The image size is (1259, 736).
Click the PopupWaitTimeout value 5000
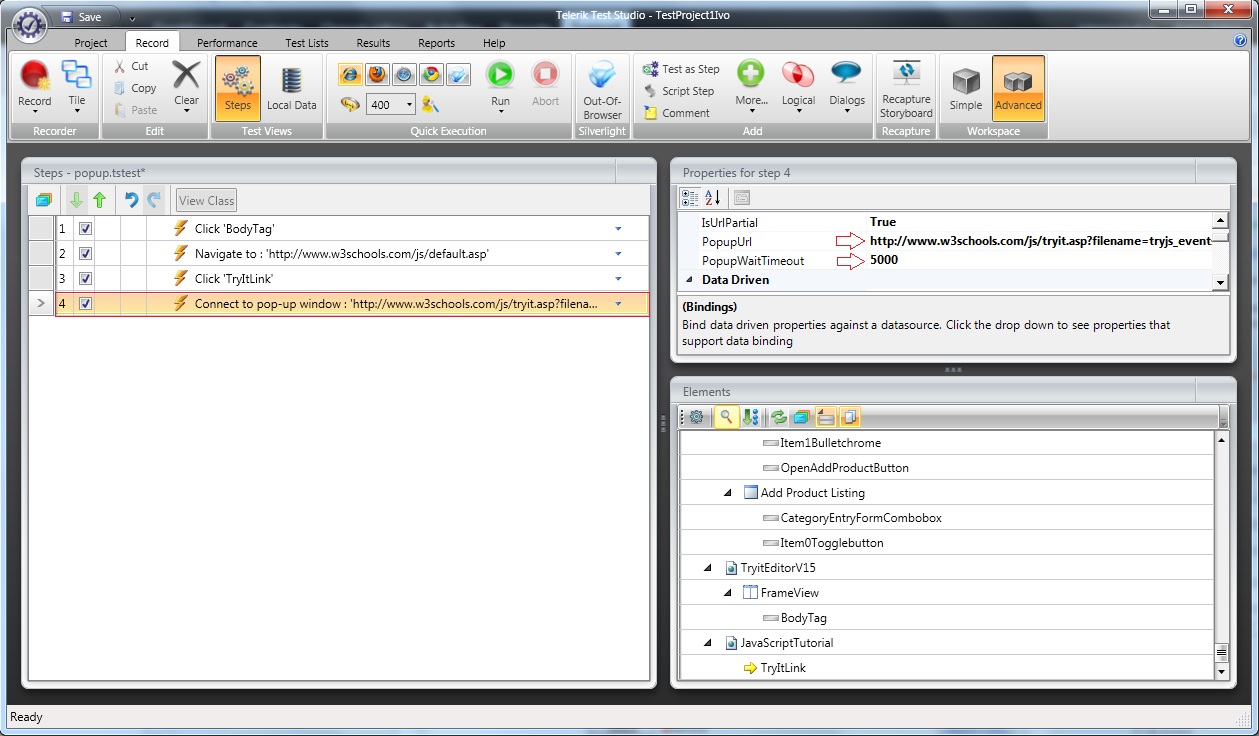click(884, 261)
